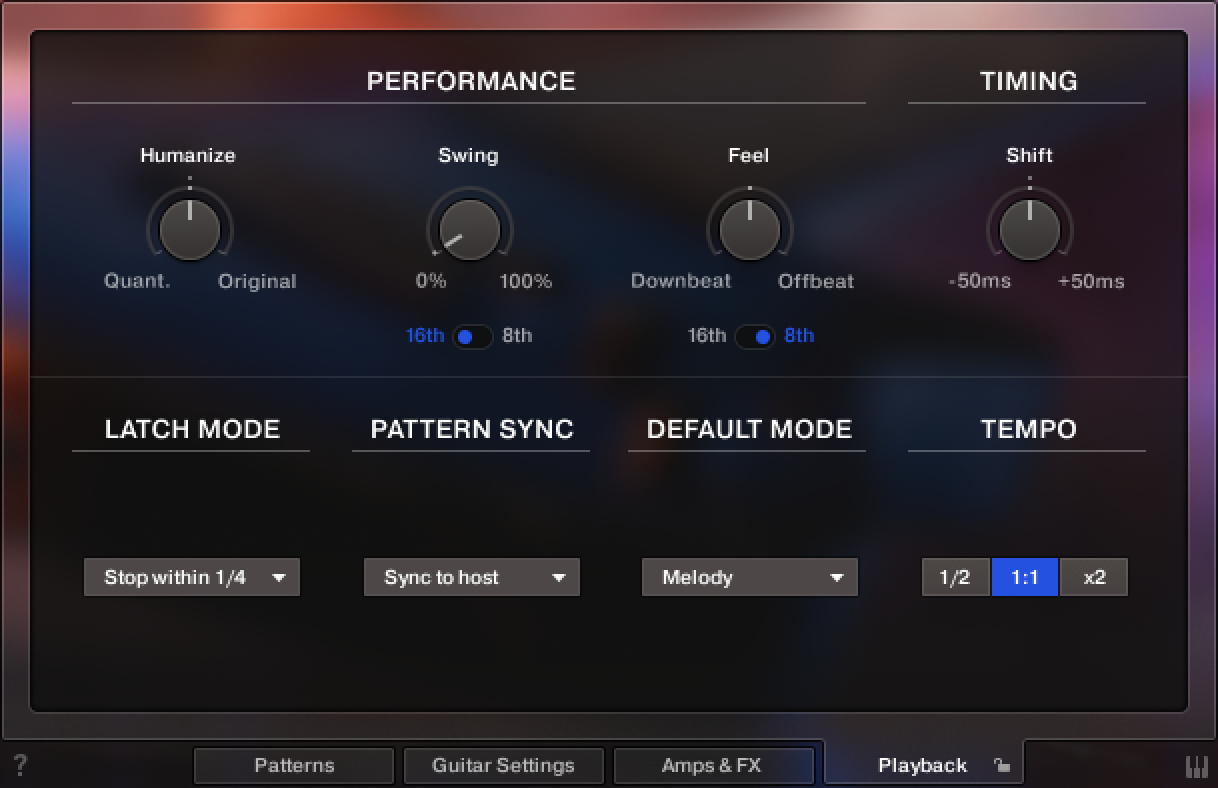Switch to the Patterns tab
Screen dimensions: 1218x788
click(x=294, y=766)
